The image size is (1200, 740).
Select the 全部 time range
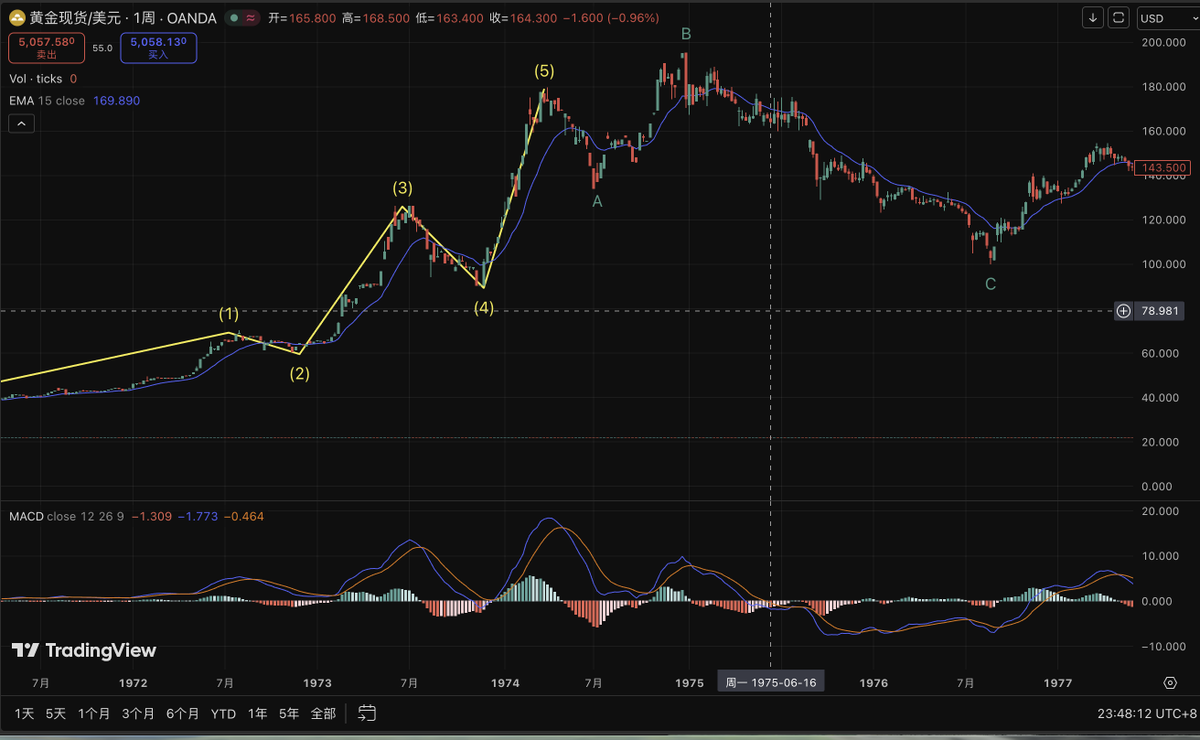coord(323,714)
